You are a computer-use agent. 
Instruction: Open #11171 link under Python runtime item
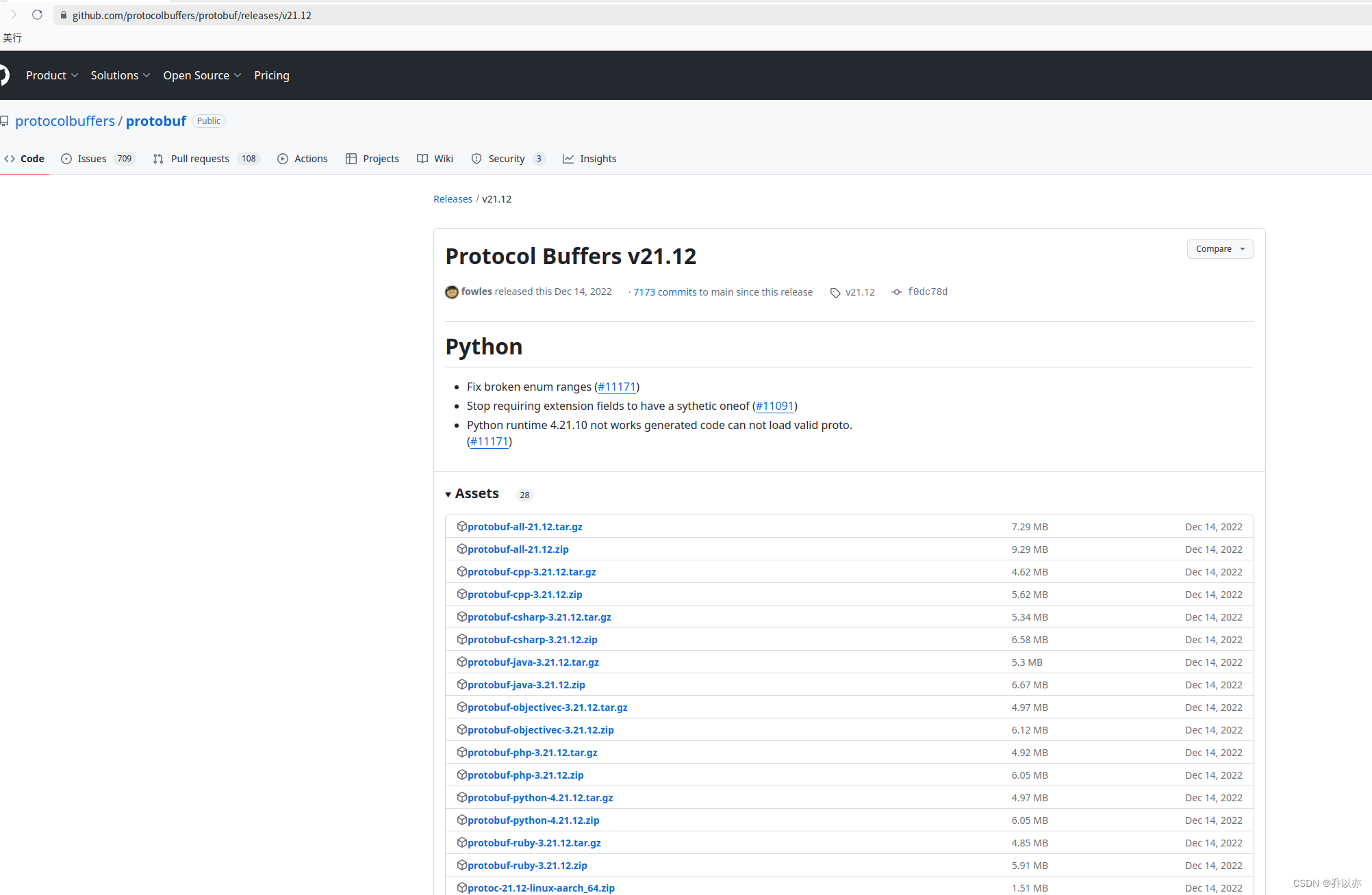pyautogui.click(x=490, y=441)
